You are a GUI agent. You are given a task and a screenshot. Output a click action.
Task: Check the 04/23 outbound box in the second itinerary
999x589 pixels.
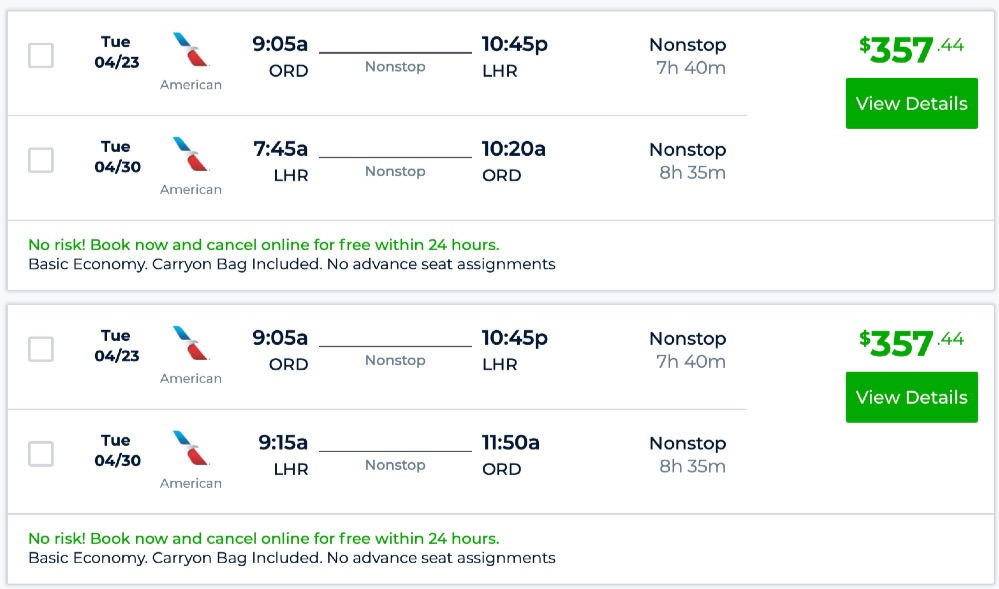click(41, 349)
